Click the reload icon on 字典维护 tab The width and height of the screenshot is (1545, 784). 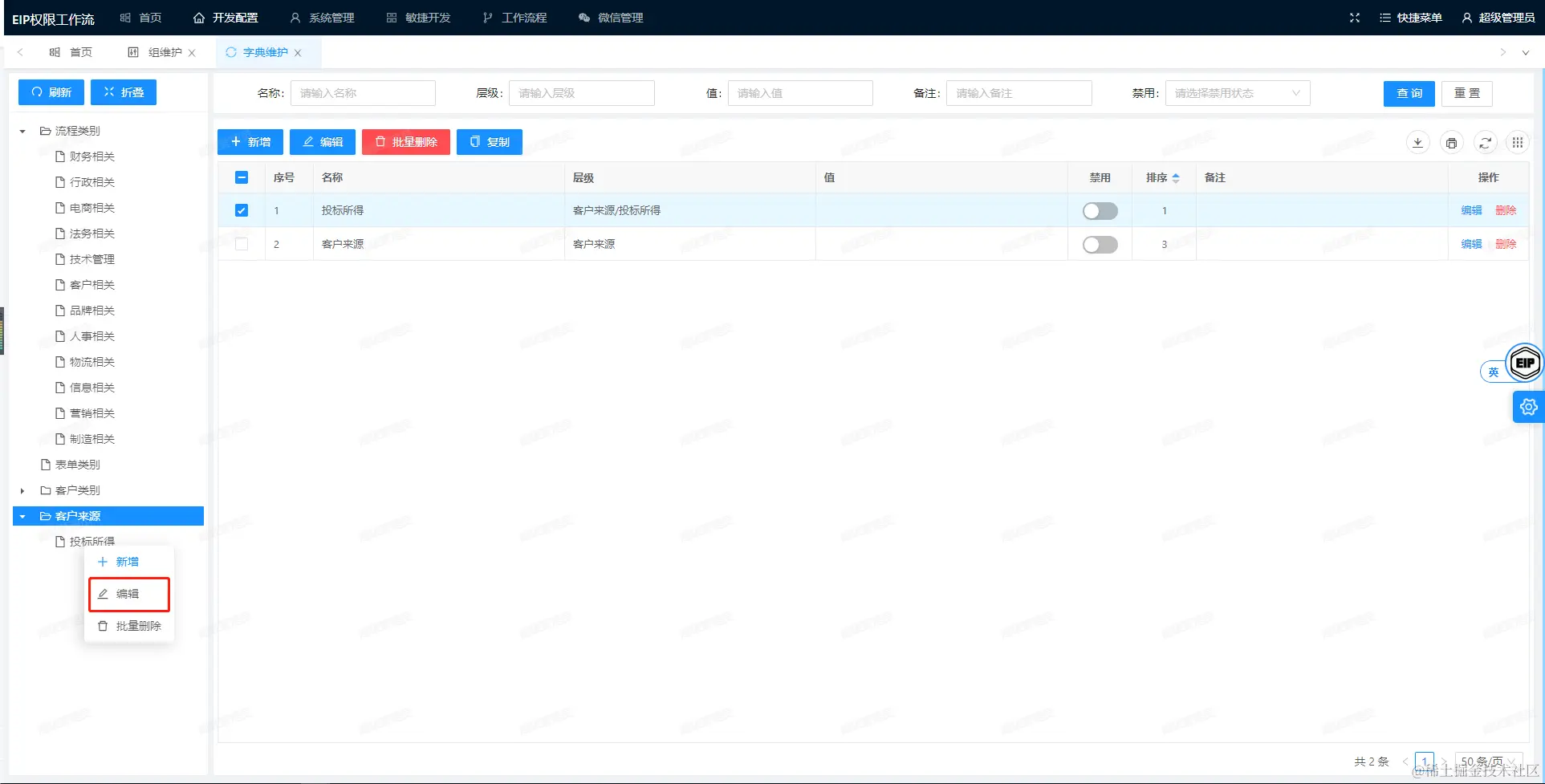tap(231, 52)
